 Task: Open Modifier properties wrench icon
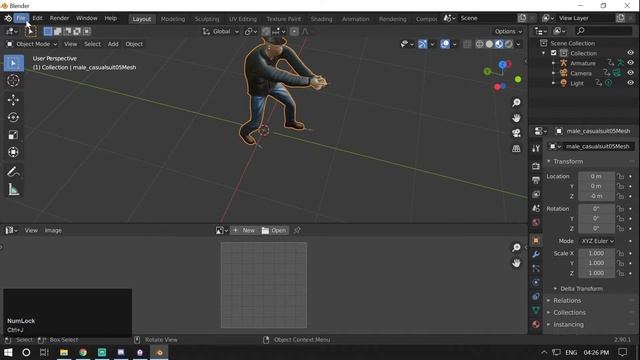click(x=536, y=254)
